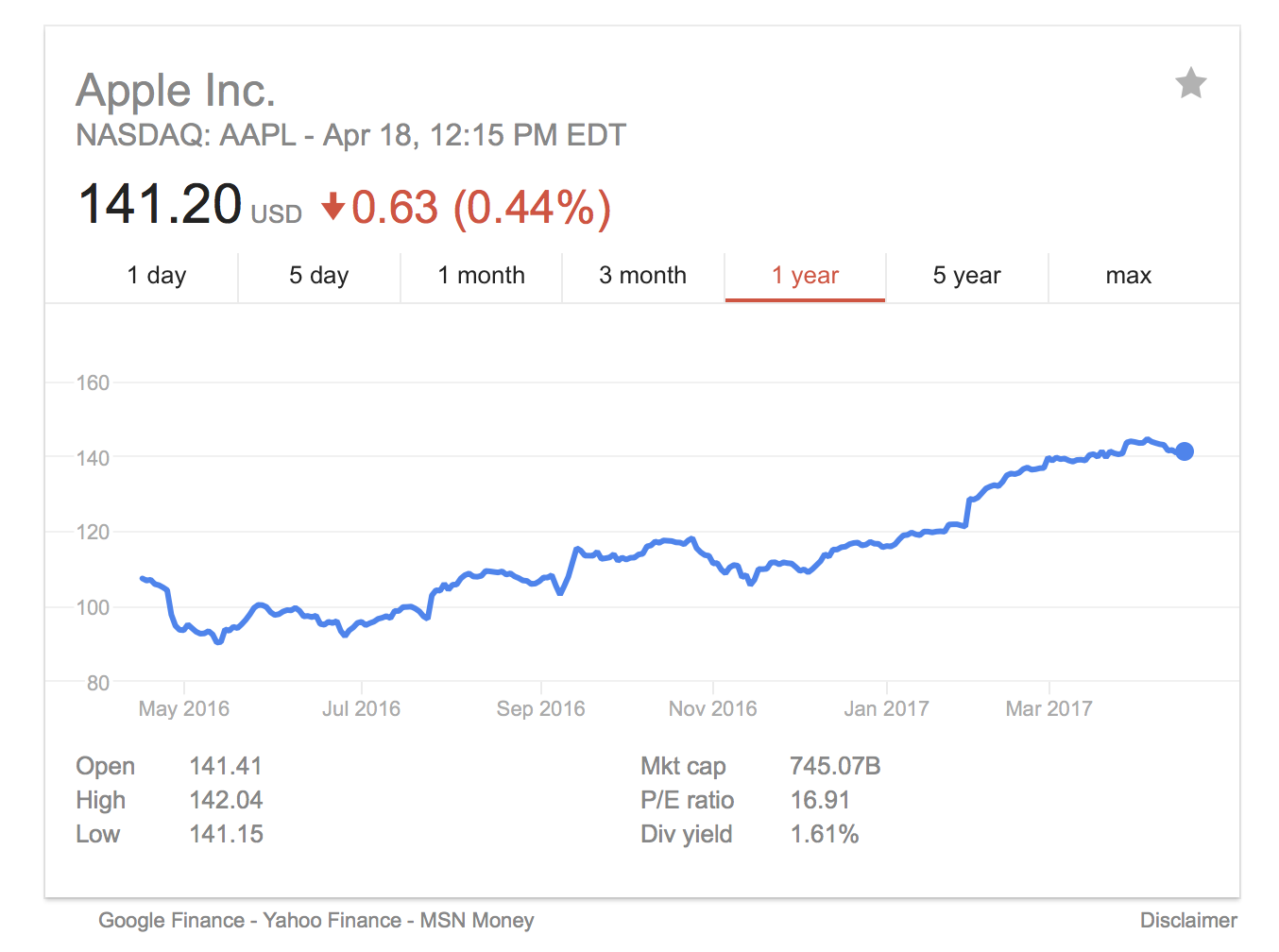Open the Disclaimer link
Viewport: 1279px width, 952px height.
(1188, 920)
